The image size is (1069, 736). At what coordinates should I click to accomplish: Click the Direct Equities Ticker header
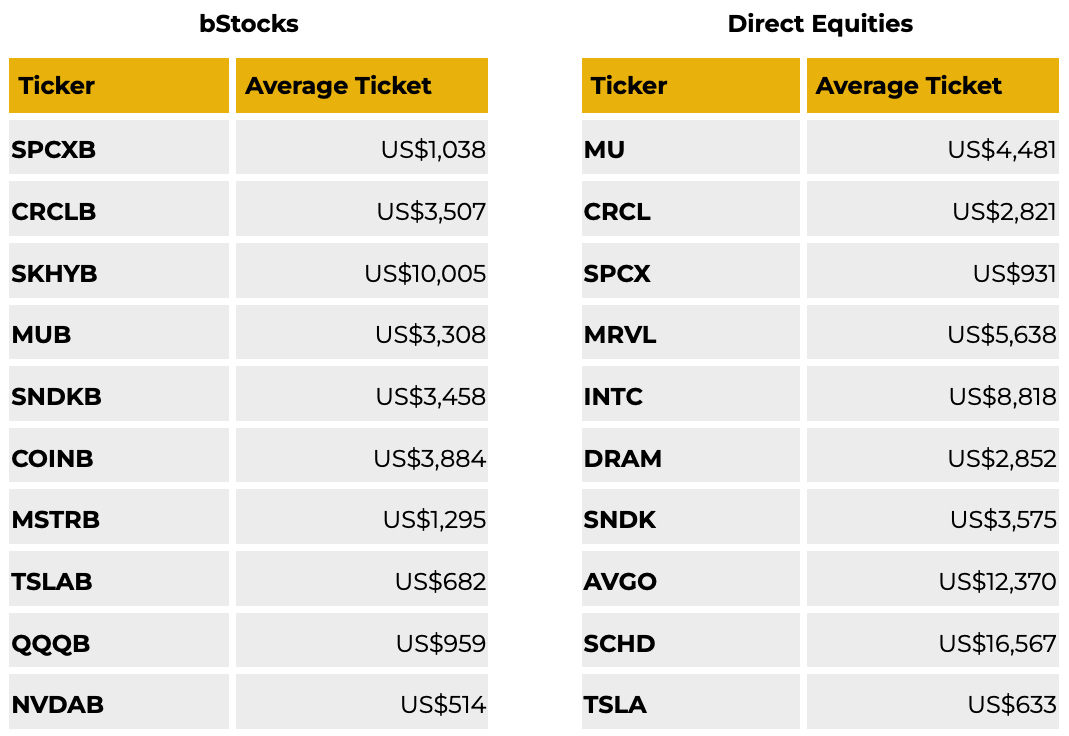[x=691, y=85]
